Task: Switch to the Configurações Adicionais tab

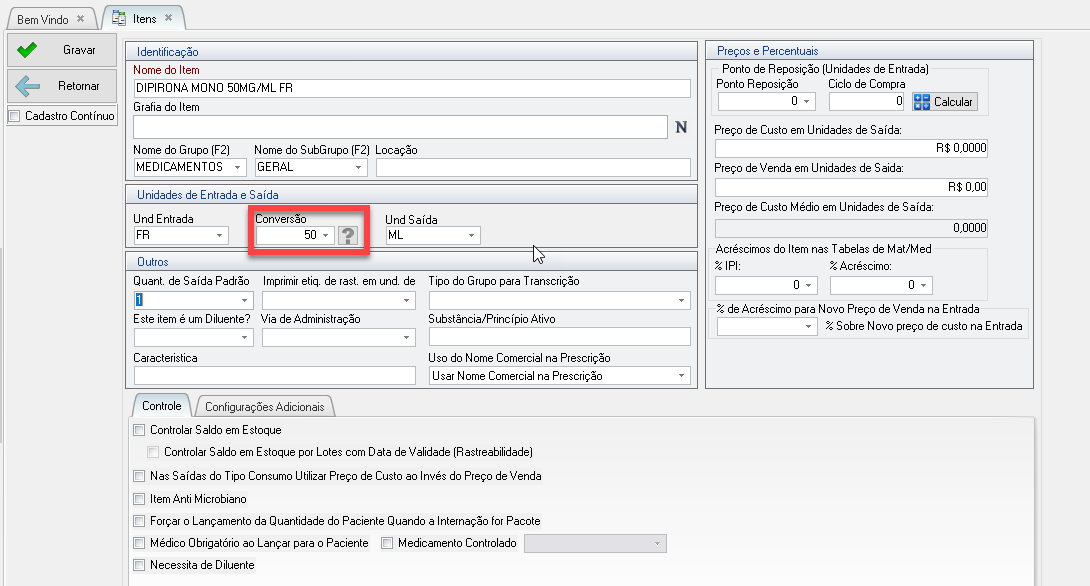Action: click(265, 406)
